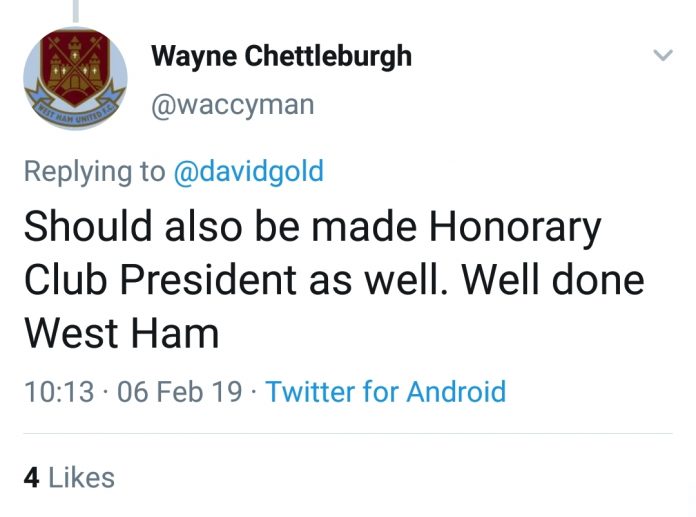This screenshot has height=517, width=696.
Task: Click the divider line above Likes
Action: click(x=348, y=433)
